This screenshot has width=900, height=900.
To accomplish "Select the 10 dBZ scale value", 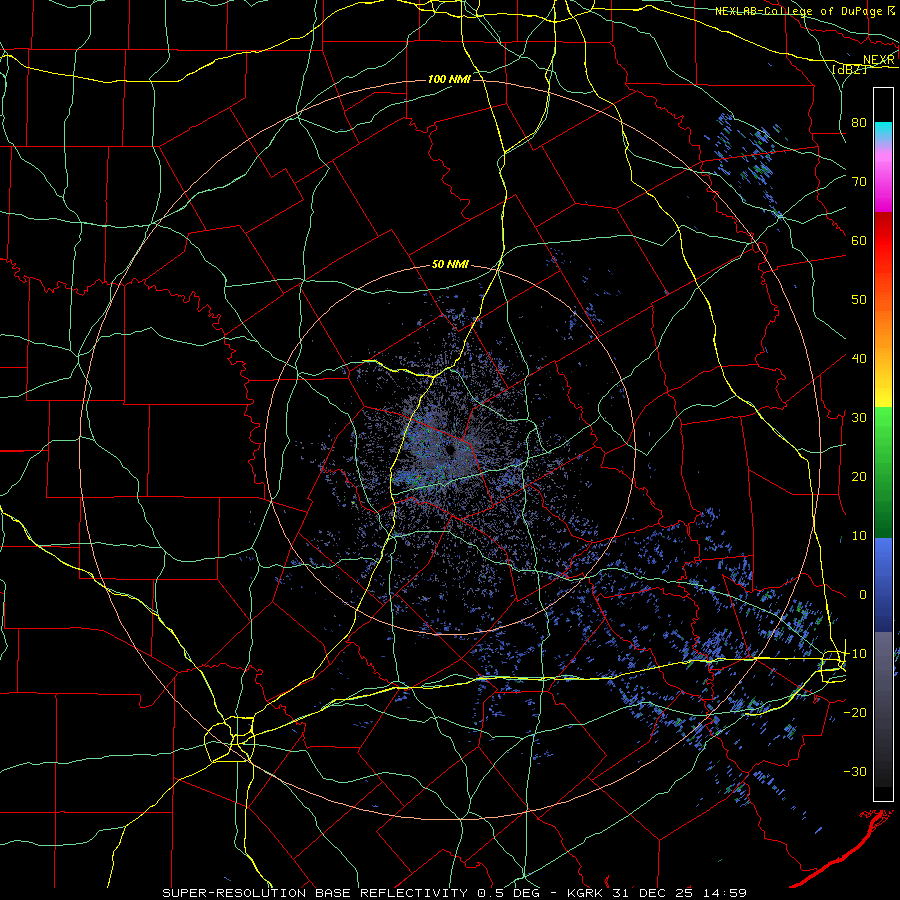I will 859,536.
